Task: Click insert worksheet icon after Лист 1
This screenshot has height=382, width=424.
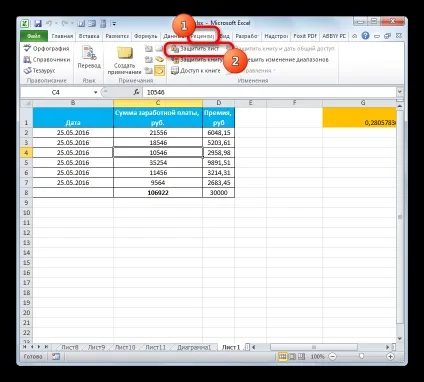Action: (x=247, y=347)
